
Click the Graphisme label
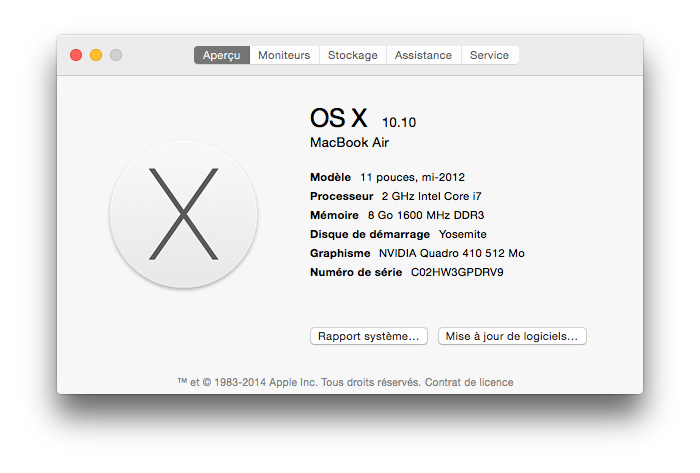(340, 253)
